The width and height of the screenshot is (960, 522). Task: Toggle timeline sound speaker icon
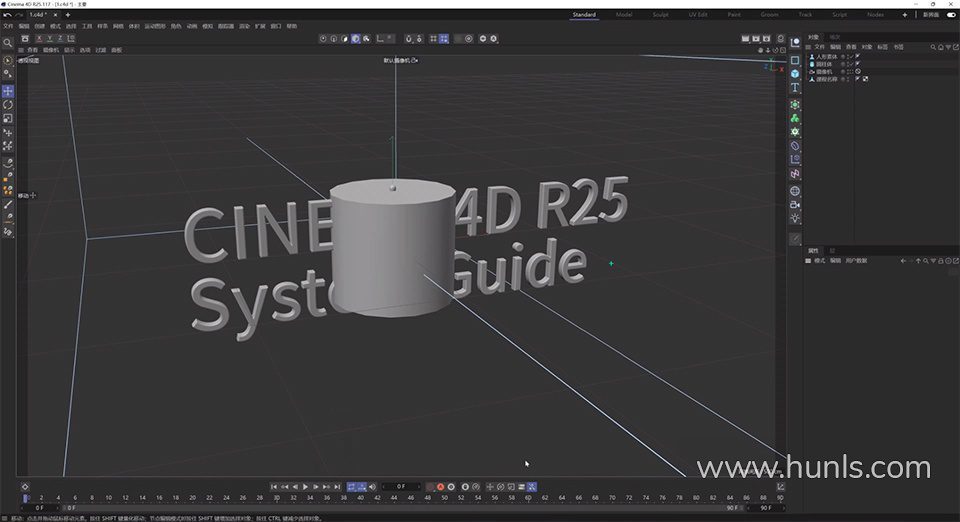(372, 487)
